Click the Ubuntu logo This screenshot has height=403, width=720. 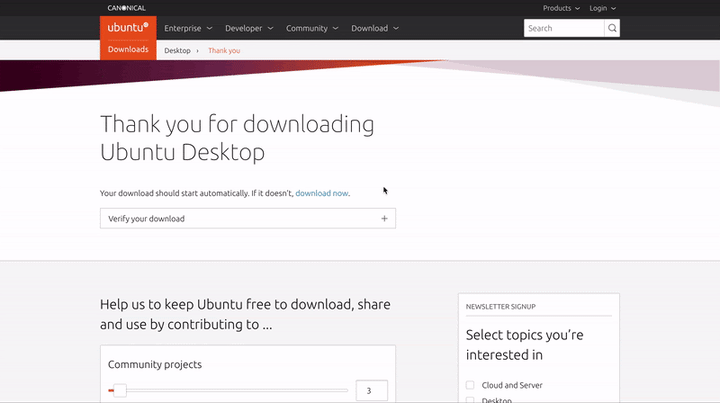coord(128,28)
